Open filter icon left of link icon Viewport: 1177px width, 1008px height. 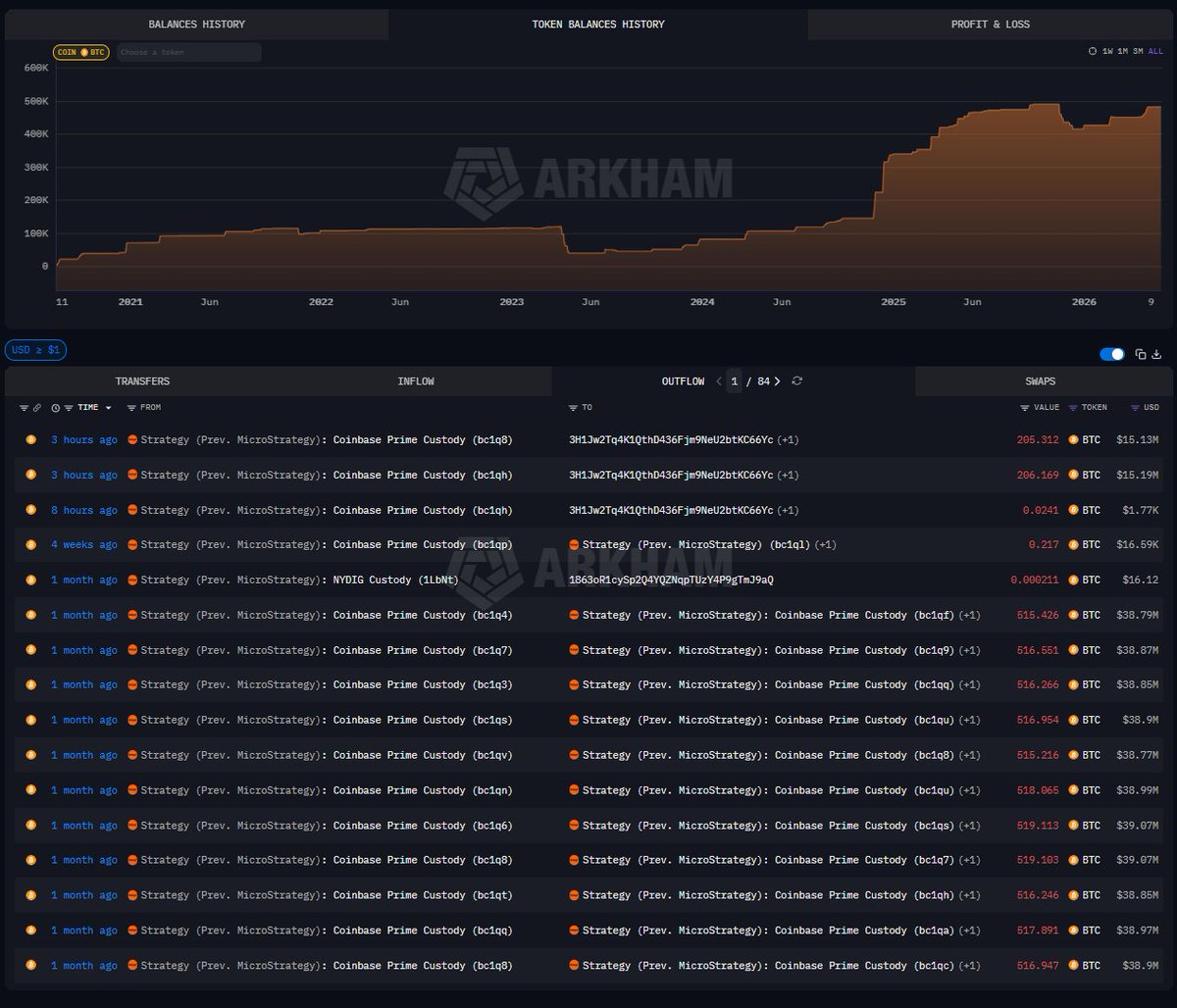[24, 408]
